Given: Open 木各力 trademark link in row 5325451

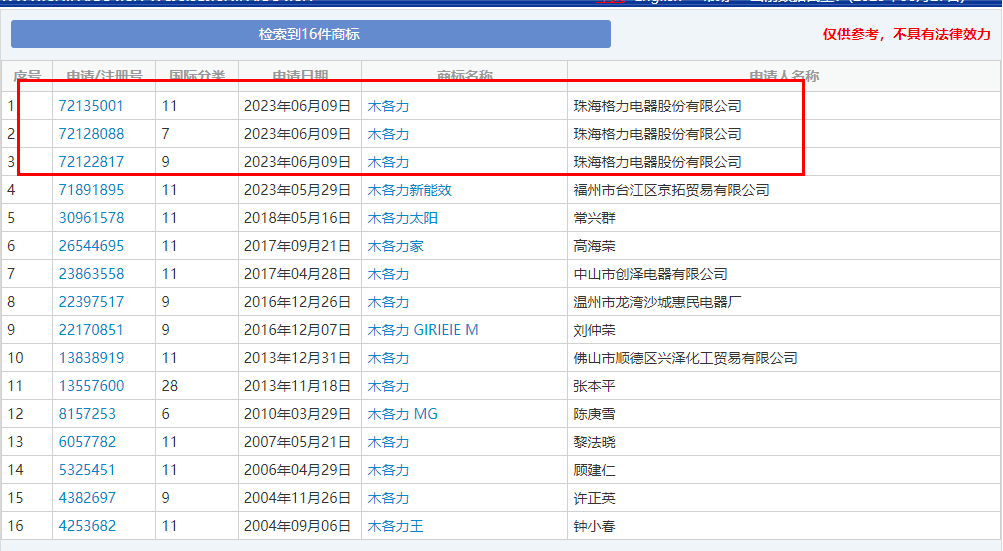Looking at the screenshot, I should tap(388, 470).
